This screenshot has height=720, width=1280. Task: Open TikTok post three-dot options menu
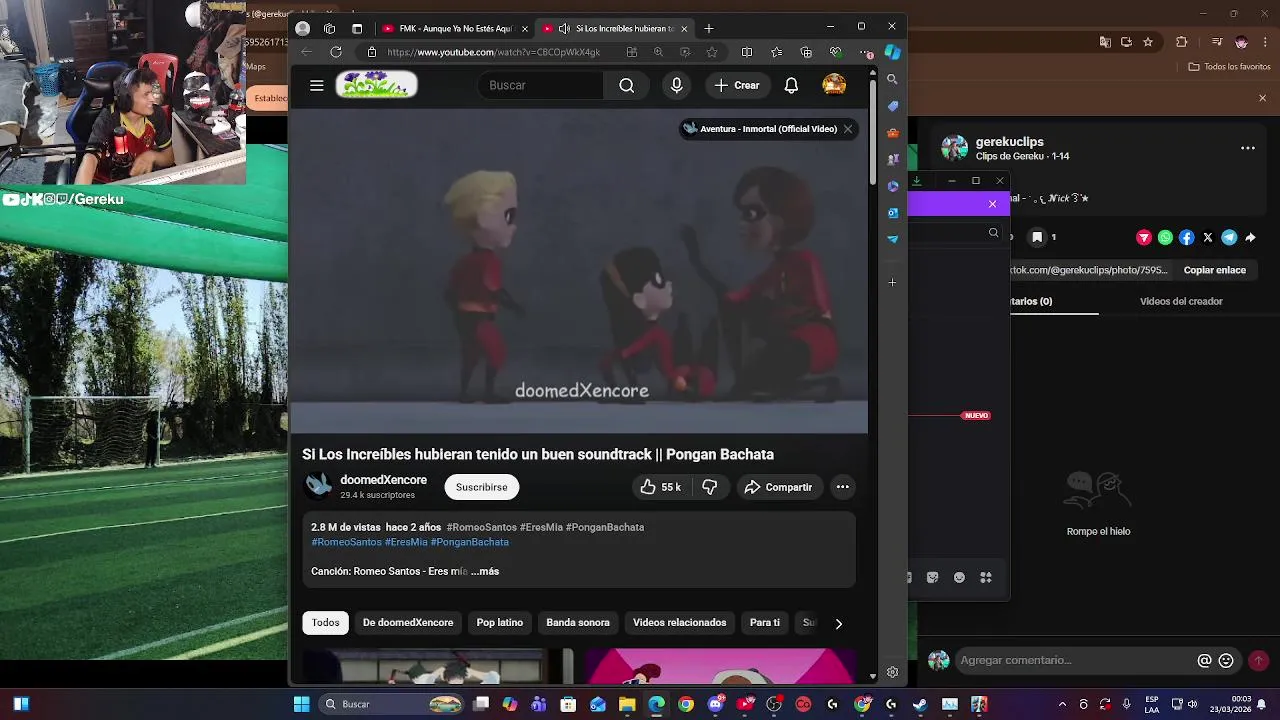(1248, 148)
